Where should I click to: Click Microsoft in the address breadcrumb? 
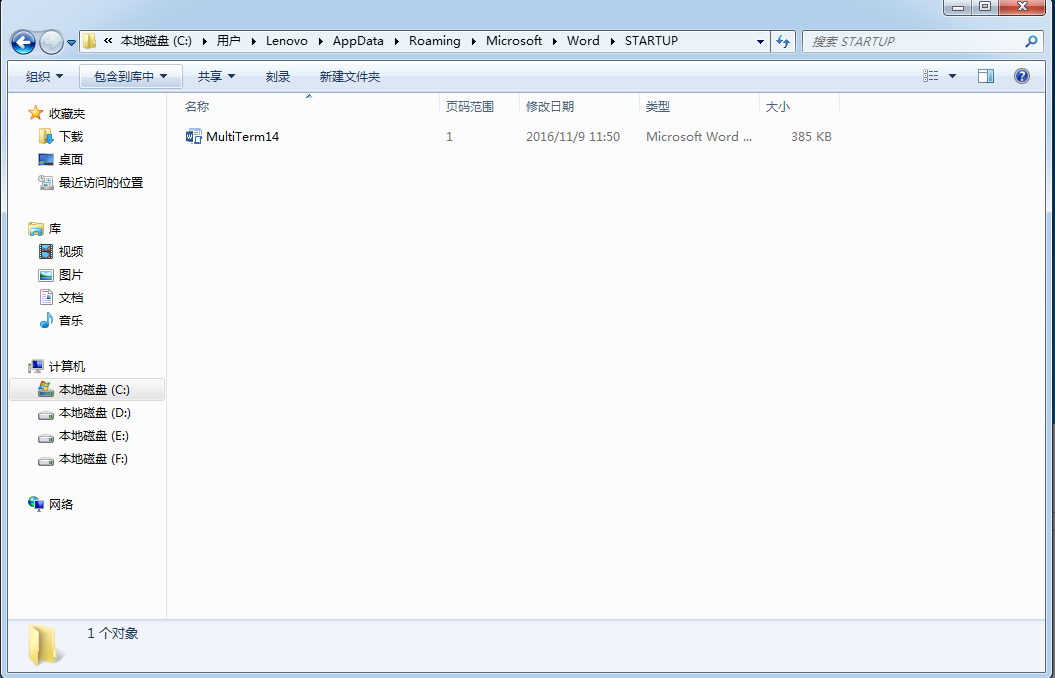click(513, 41)
